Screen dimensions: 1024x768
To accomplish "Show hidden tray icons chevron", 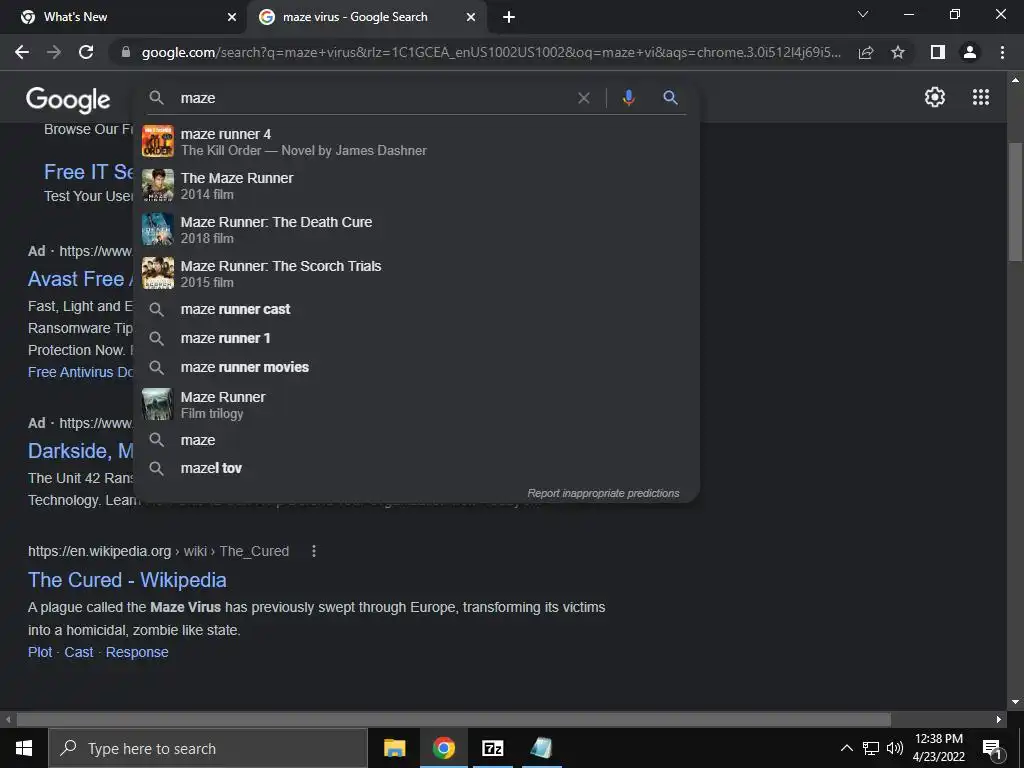I will click(x=846, y=748).
